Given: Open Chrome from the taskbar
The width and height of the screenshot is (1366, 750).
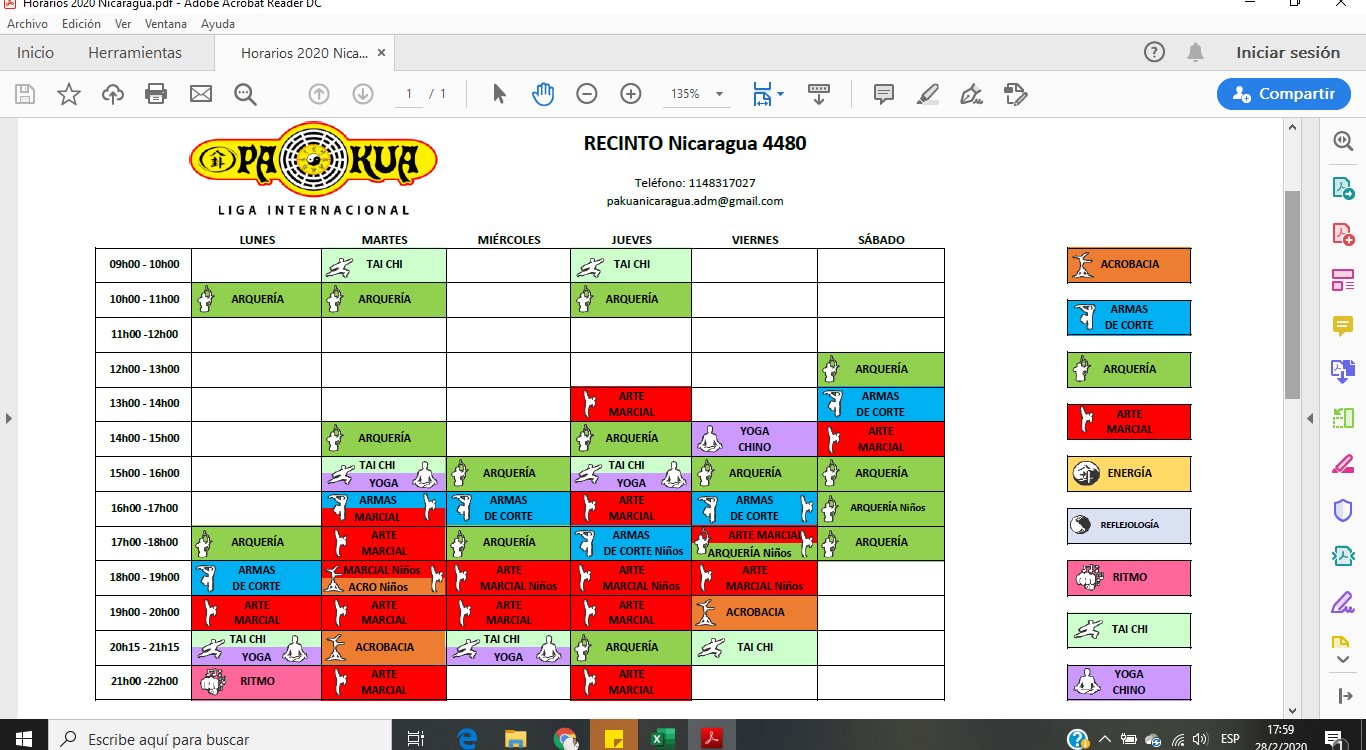Looking at the screenshot, I should click(565, 739).
